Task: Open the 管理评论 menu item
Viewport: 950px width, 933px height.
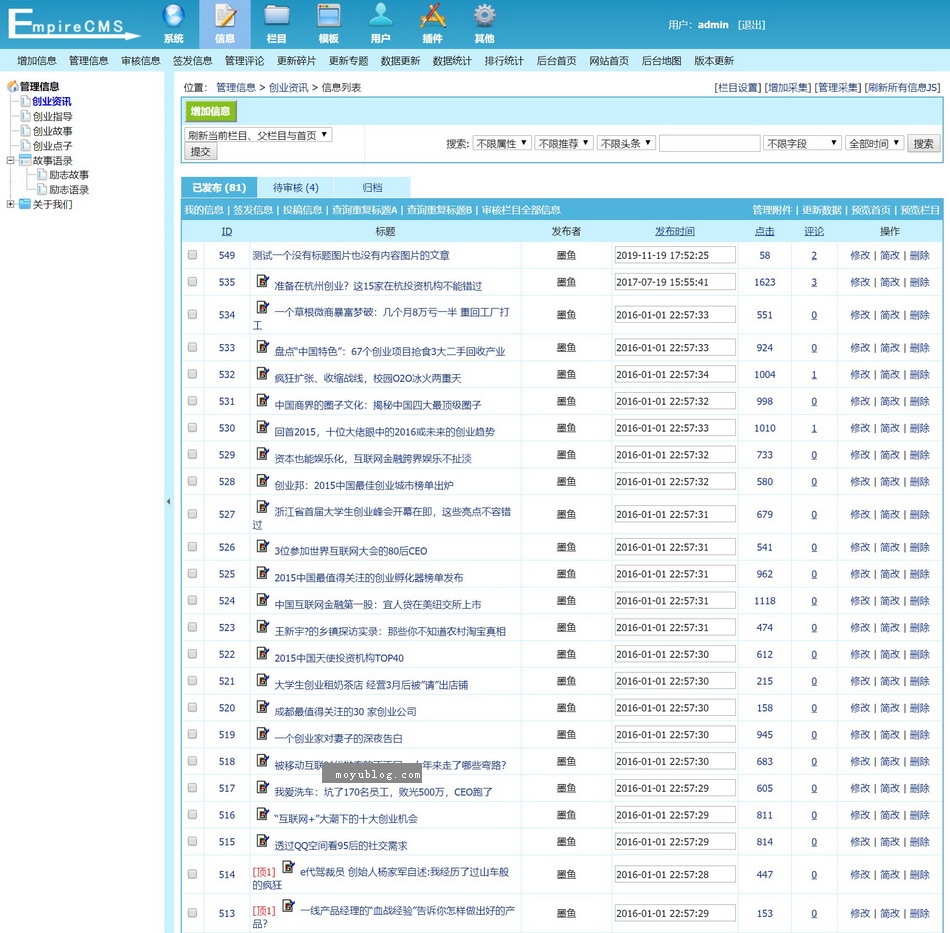Action: [x=244, y=61]
